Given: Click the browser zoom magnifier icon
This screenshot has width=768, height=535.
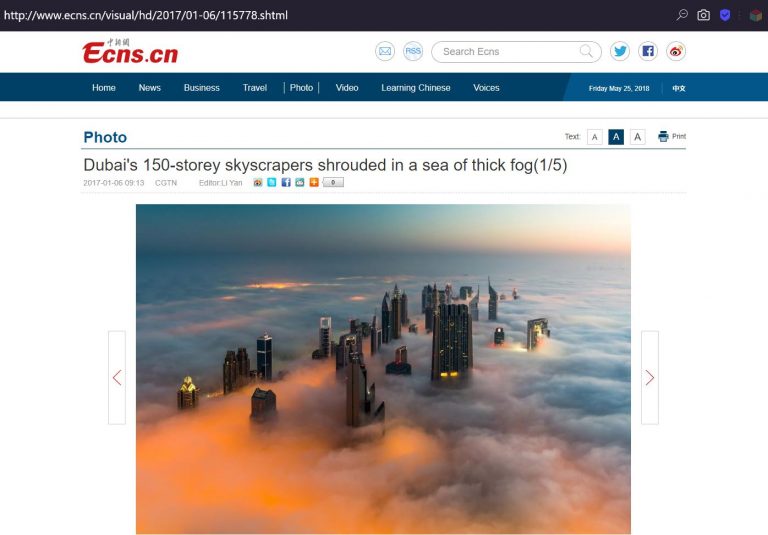Looking at the screenshot, I should coord(682,15).
